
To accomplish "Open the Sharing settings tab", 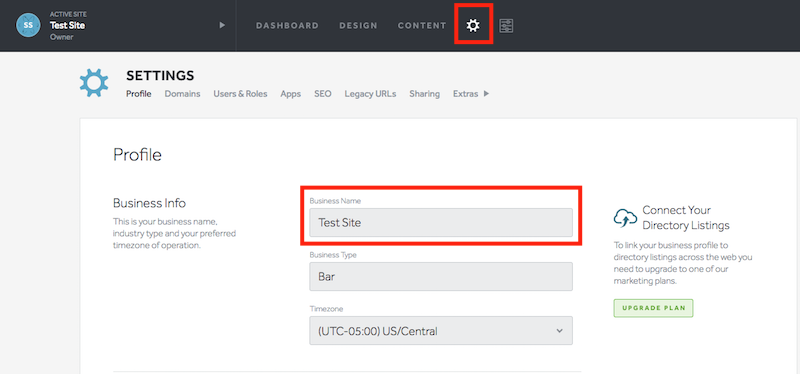I will (x=424, y=94).
